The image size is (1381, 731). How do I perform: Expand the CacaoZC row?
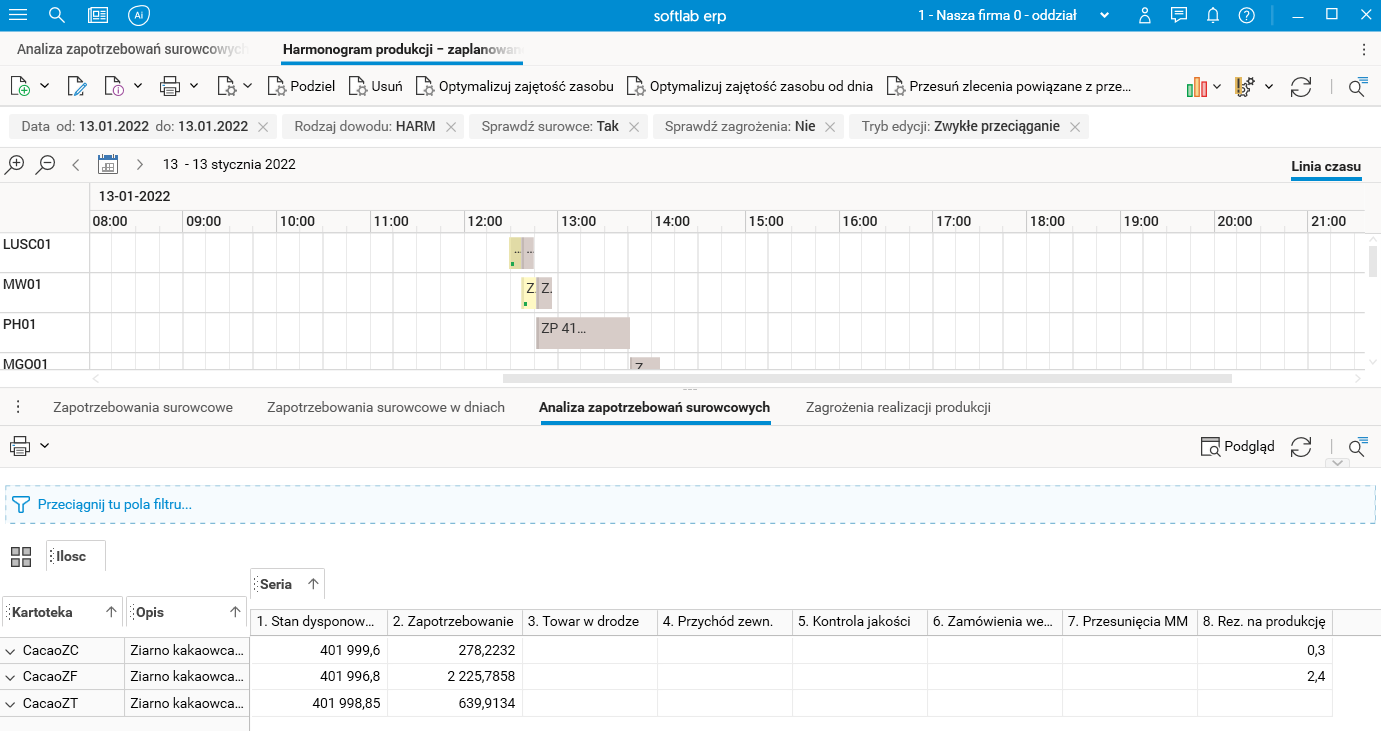tap(11, 651)
